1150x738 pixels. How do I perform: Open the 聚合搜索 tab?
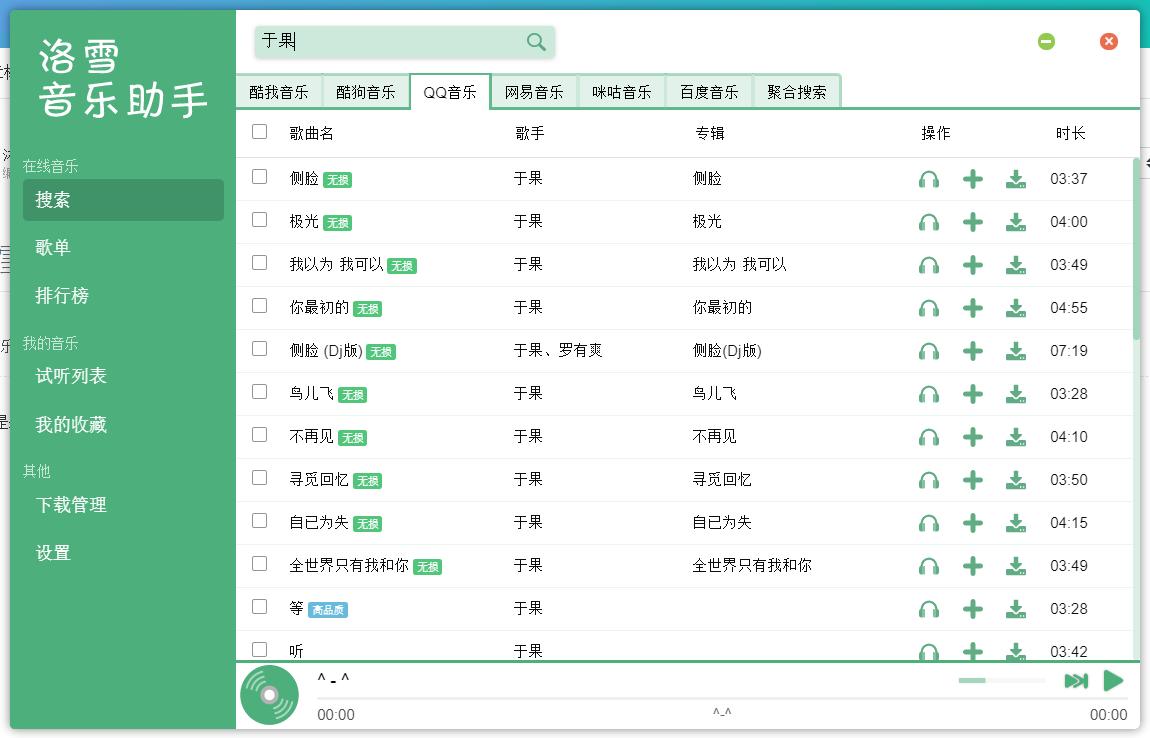point(794,91)
